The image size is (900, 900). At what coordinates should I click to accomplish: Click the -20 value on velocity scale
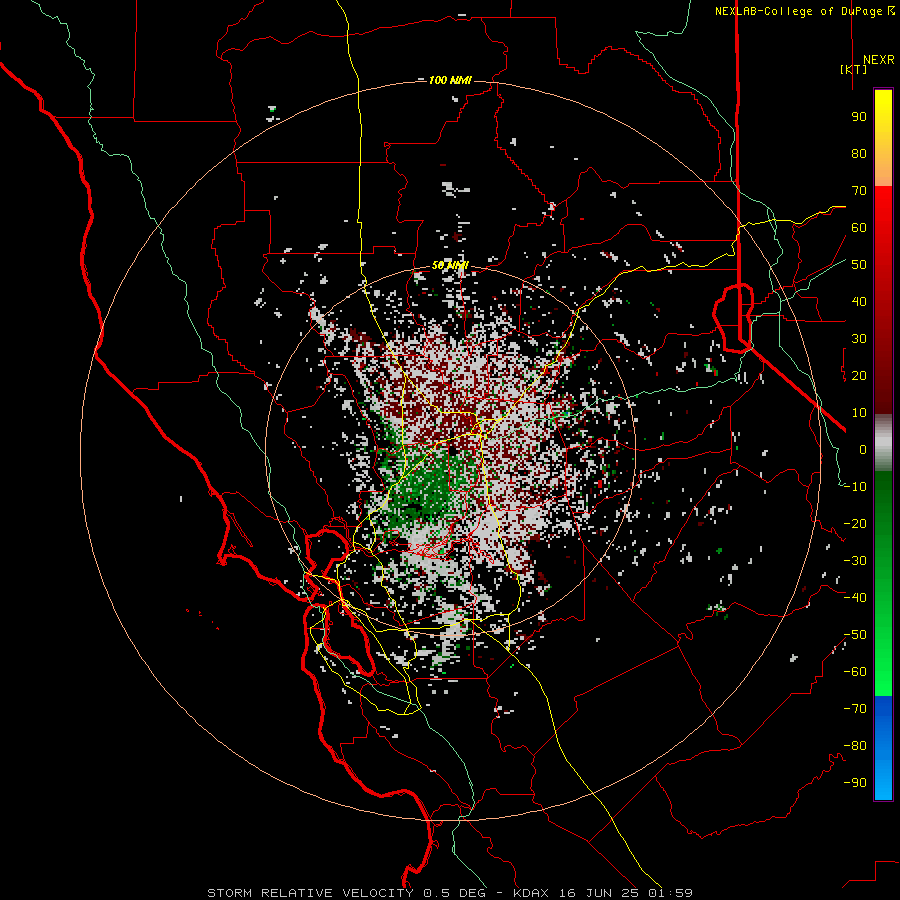(855, 523)
